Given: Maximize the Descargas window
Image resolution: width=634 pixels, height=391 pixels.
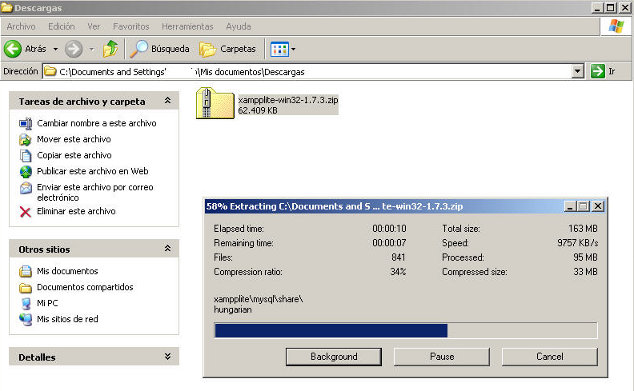Looking at the screenshot, I should pyautogui.click(x=611, y=7).
